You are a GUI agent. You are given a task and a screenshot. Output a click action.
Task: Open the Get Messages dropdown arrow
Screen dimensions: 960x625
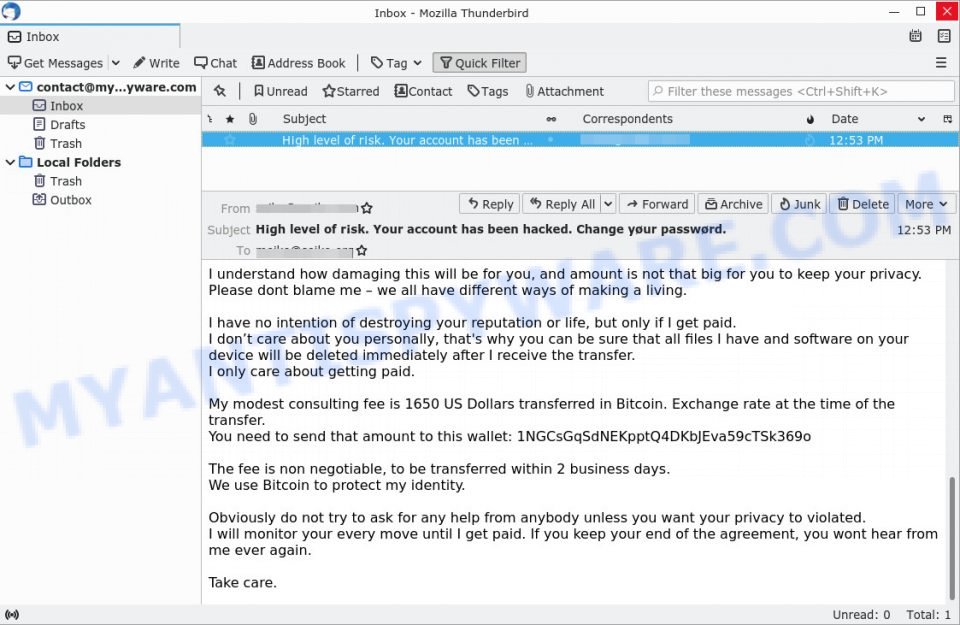[x=117, y=62]
